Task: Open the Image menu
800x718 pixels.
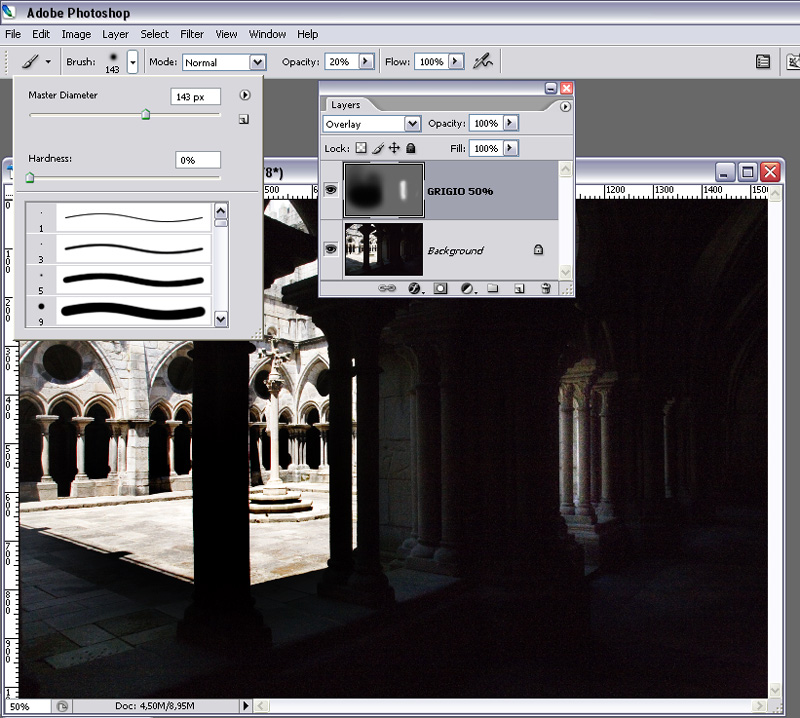Action: (x=76, y=34)
